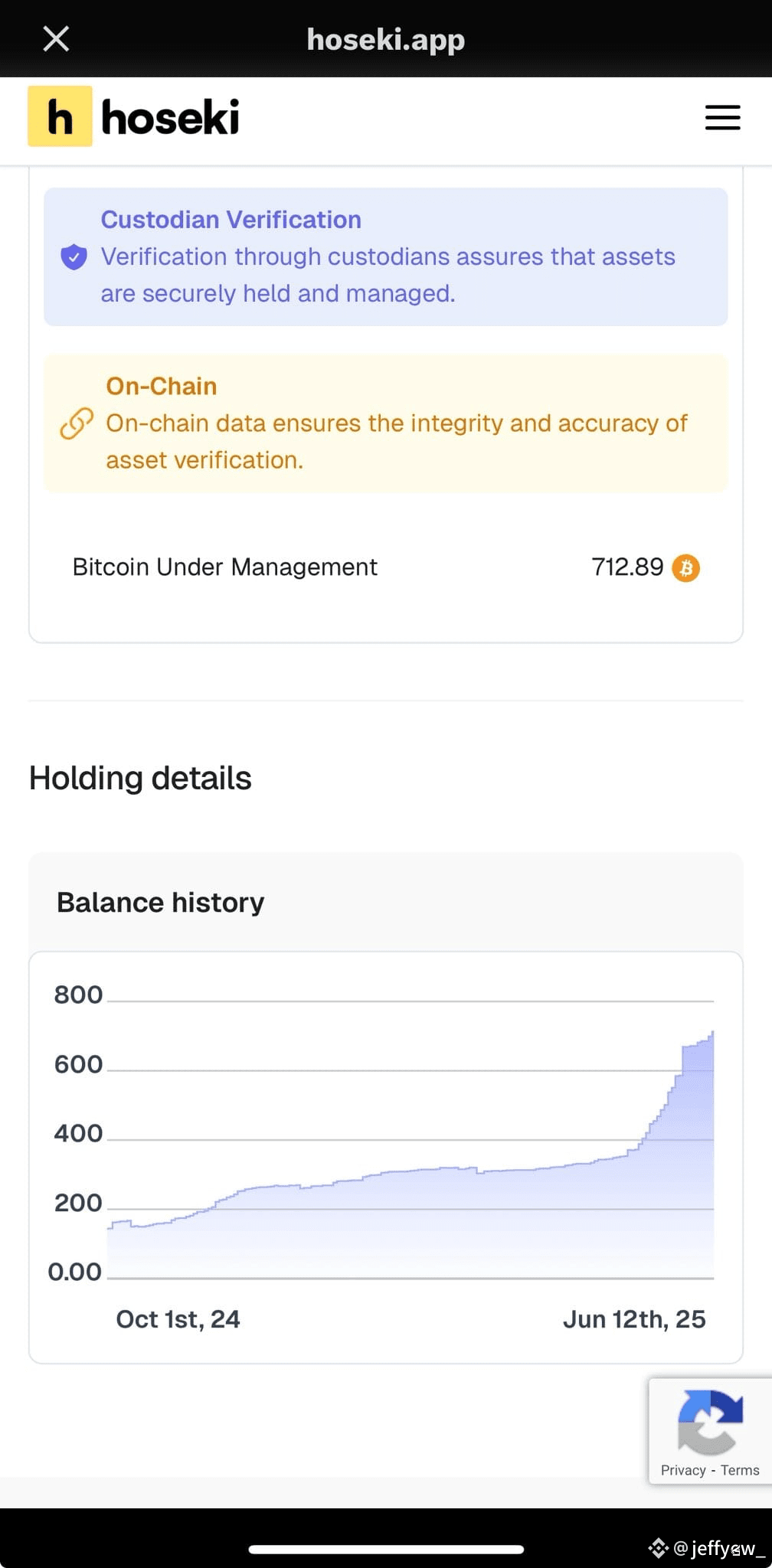Click the Jun 12th, 25 axis label
Screen dimensions: 772x1568
[634, 1319]
